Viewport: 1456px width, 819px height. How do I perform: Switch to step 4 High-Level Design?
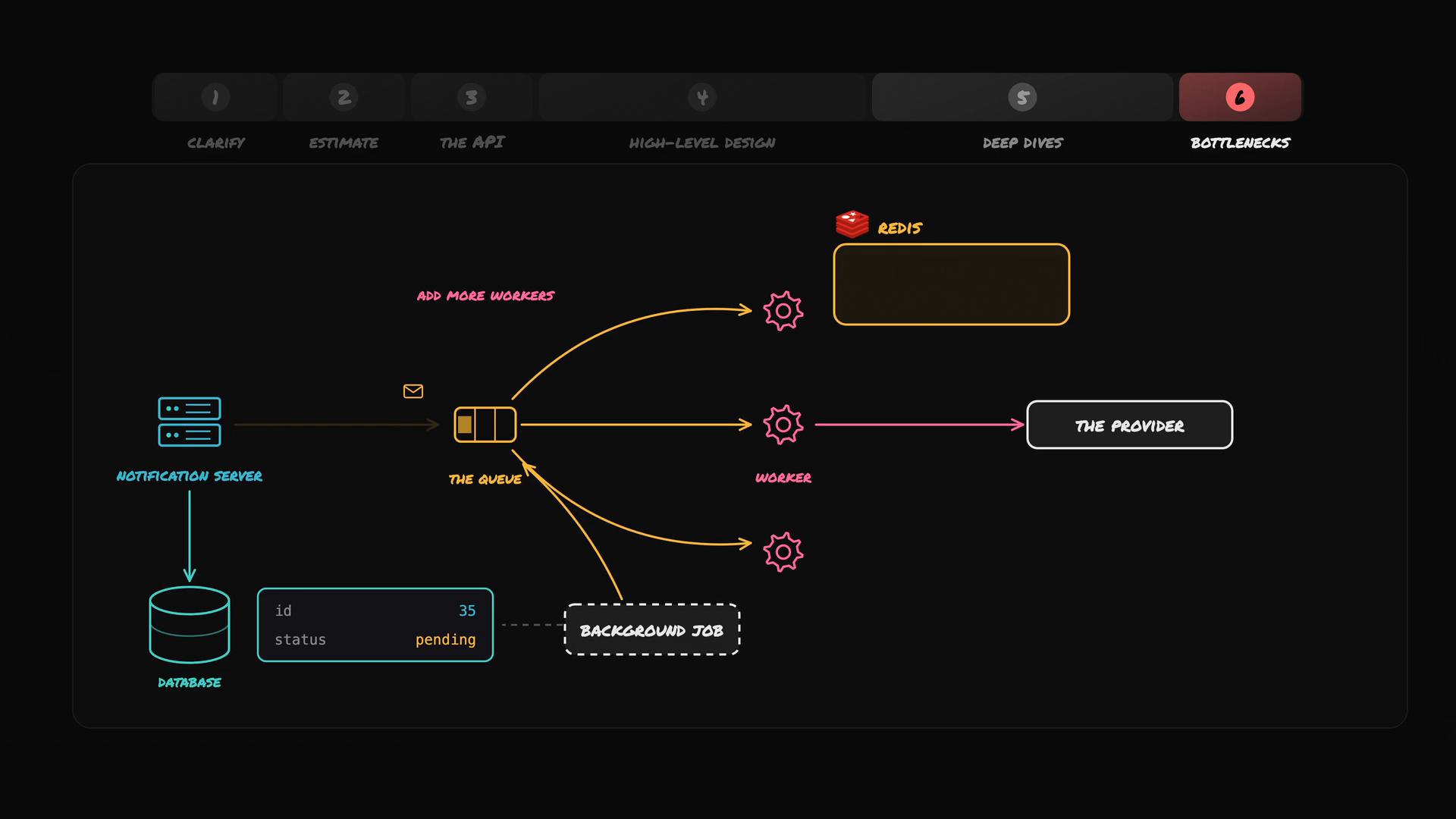pyautogui.click(x=702, y=97)
